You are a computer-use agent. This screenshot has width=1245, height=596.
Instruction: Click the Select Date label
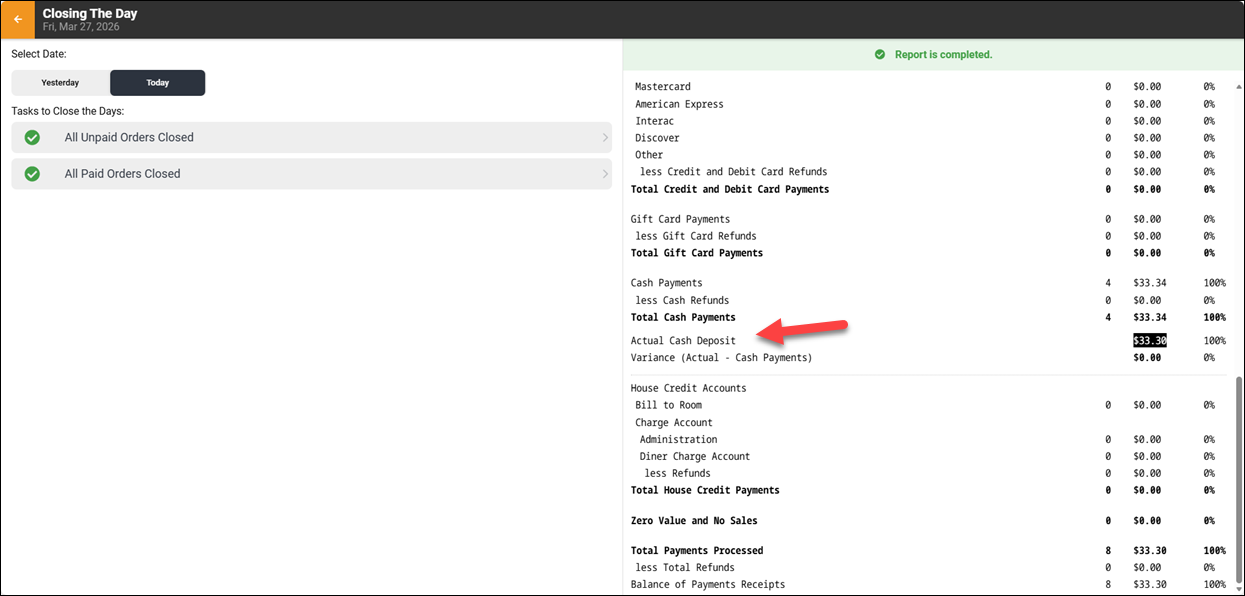(x=39, y=54)
